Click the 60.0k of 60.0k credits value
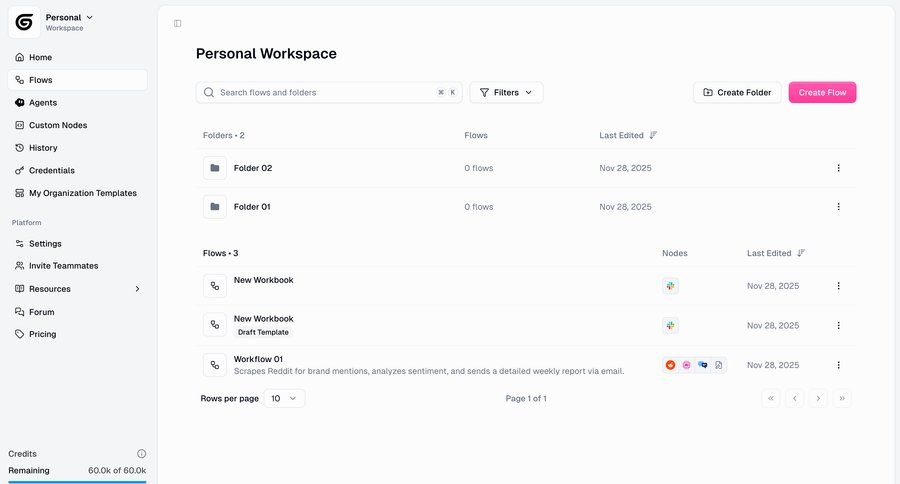The image size is (900, 484). click(117, 470)
